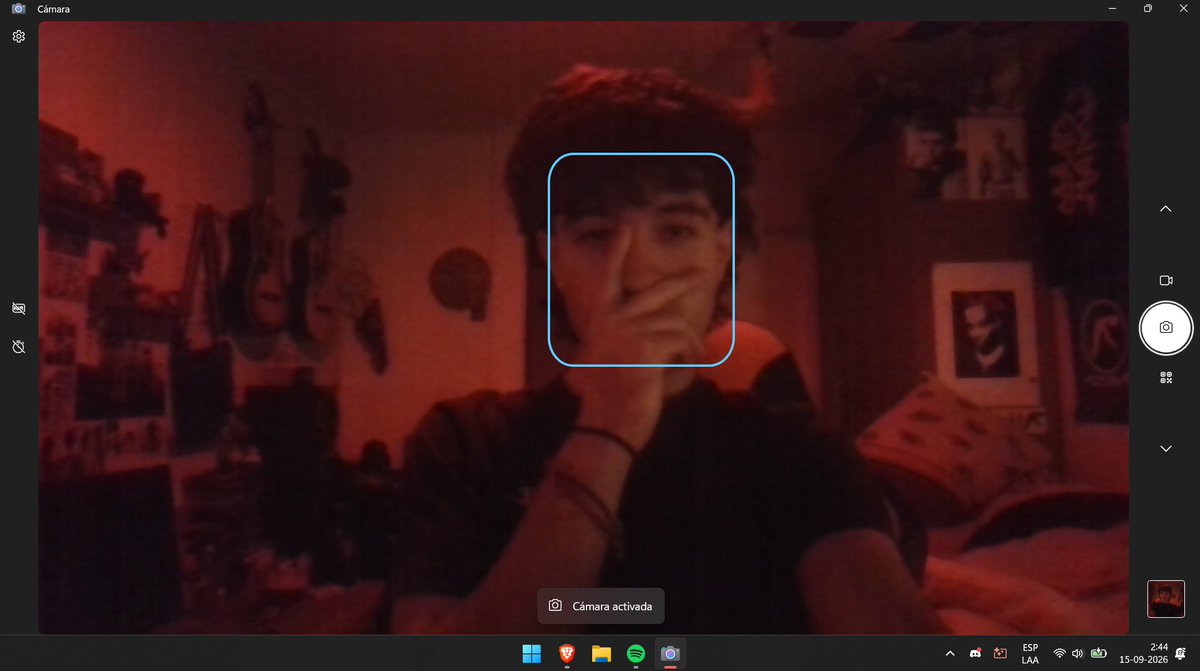Select the next capture mode with down chevron
This screenshot has width=1200, height=671.
(x=1165, y=449)
